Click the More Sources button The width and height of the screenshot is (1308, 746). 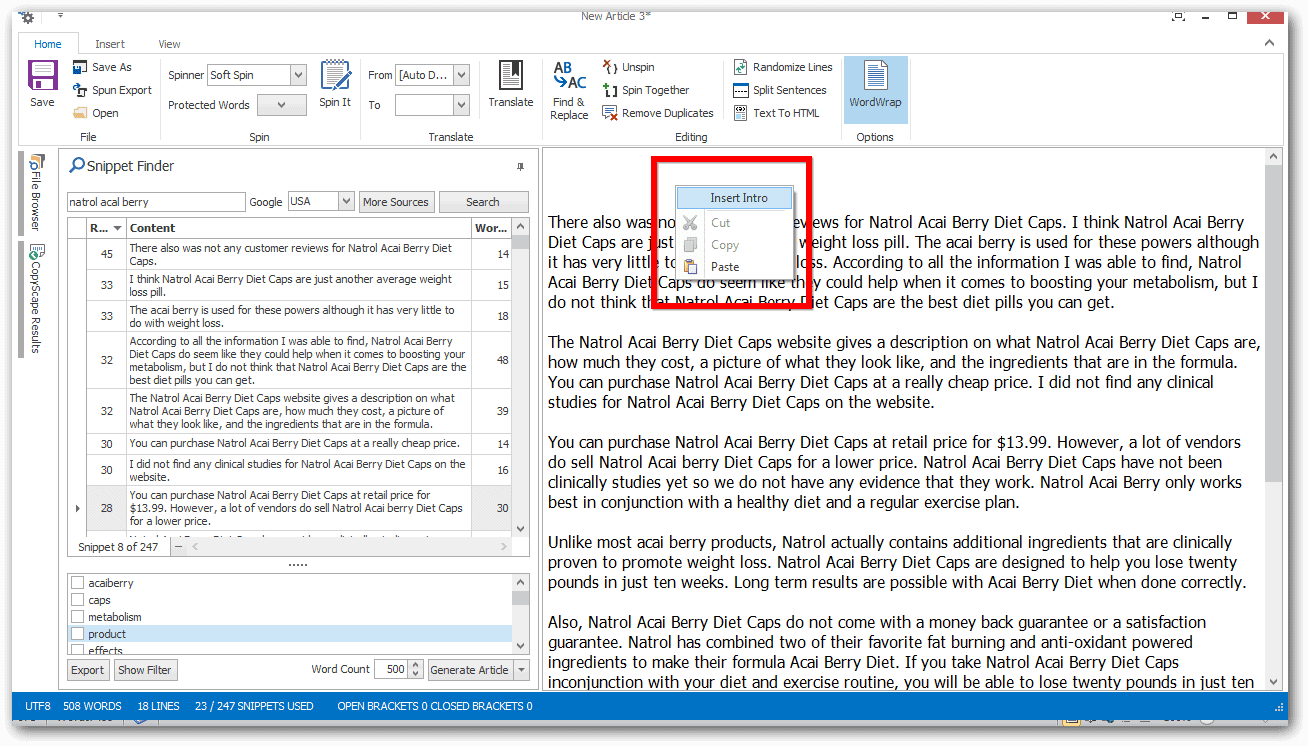396,202
